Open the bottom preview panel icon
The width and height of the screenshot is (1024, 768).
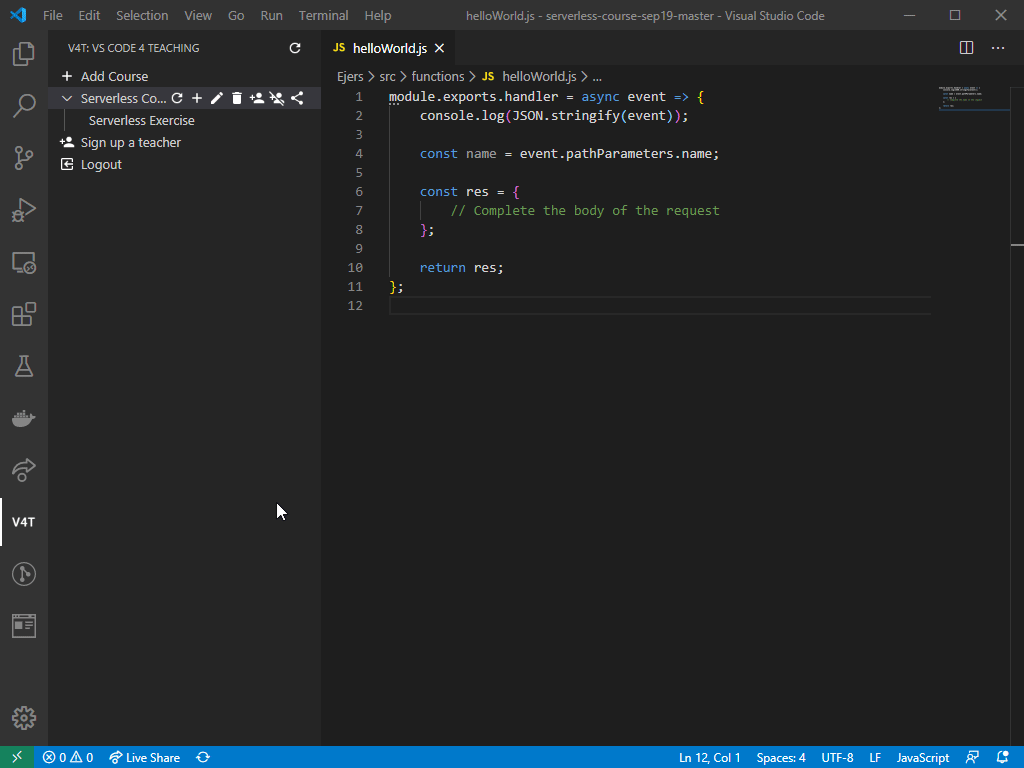coord(24,626)
